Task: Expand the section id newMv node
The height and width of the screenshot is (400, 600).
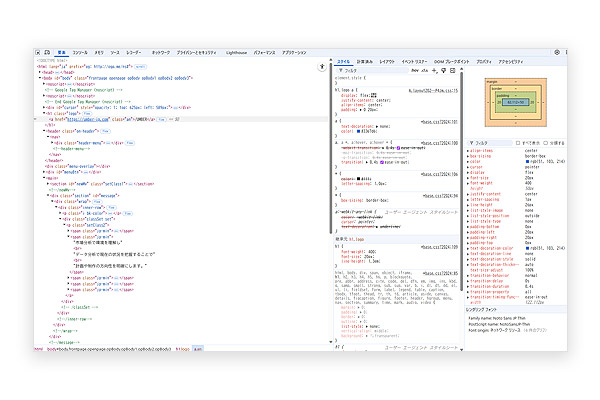Action: tap(48, 184)
